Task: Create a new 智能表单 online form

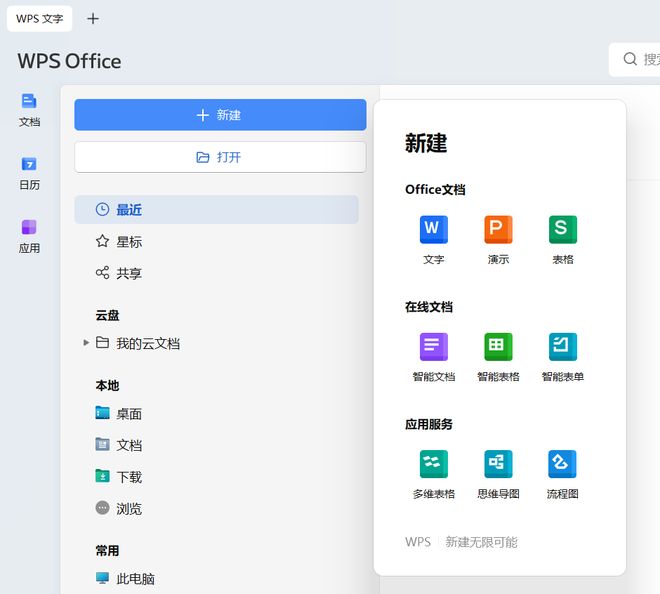Action: point(563,357)
